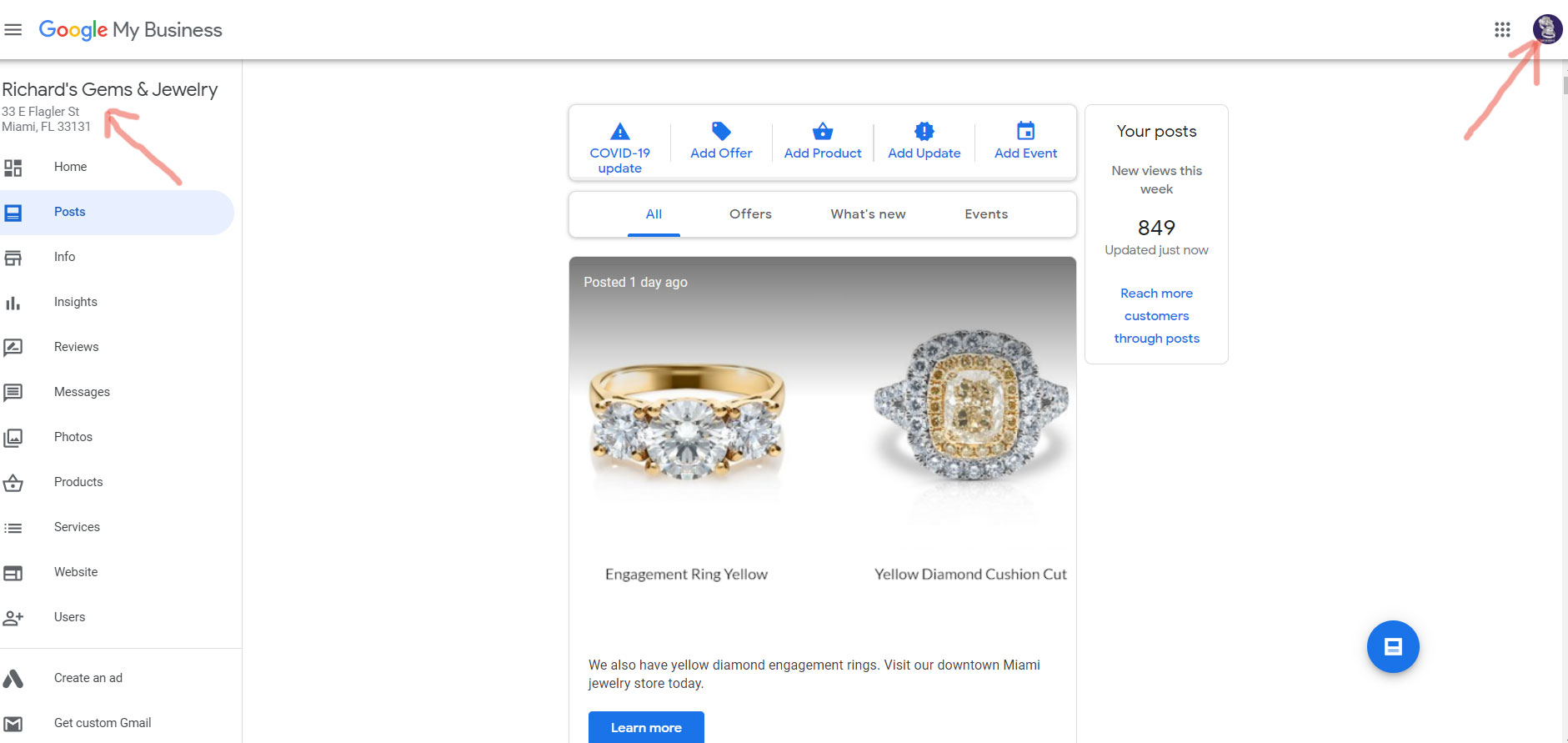Click the Gmail envelope icon

[x=13, y=724]
